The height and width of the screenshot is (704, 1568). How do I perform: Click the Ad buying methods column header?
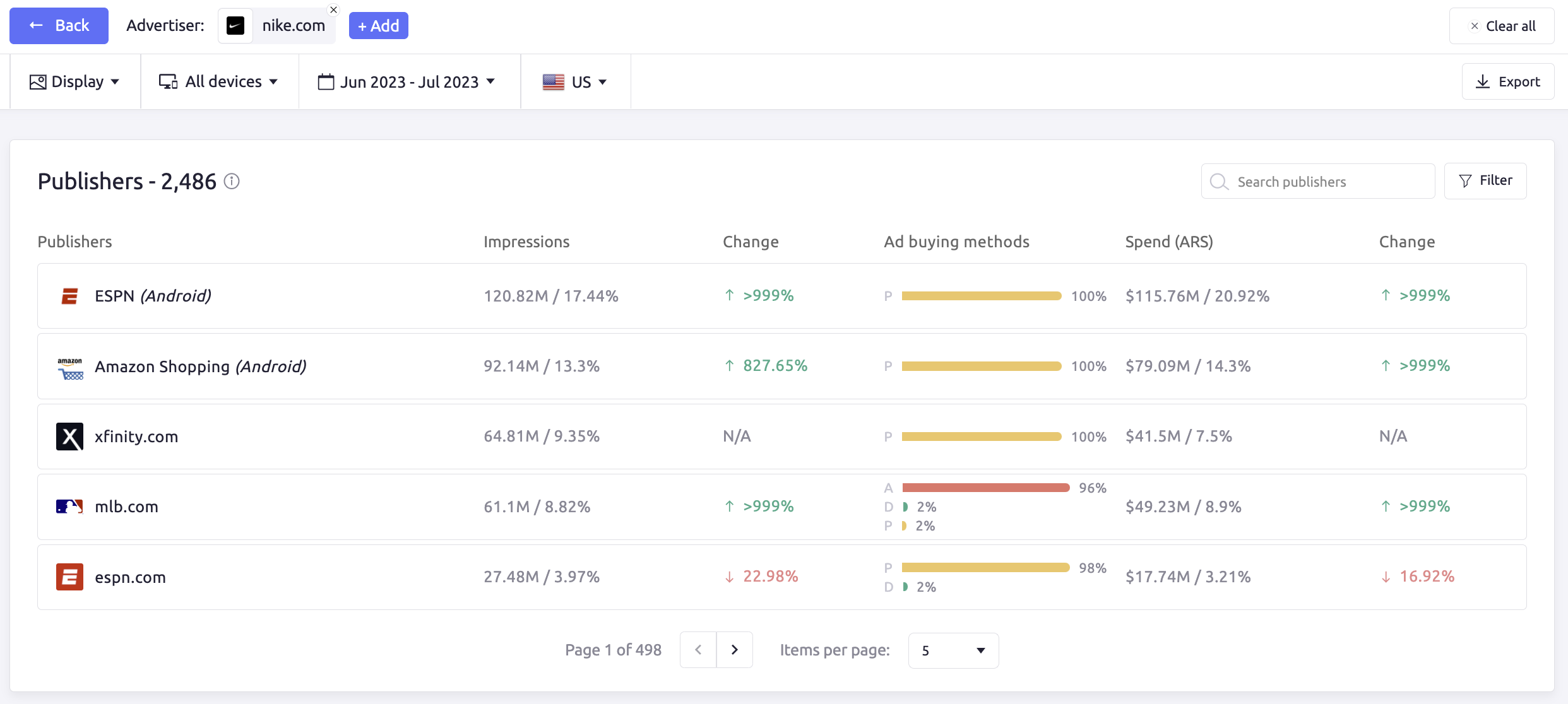click(x=956, y=242)
